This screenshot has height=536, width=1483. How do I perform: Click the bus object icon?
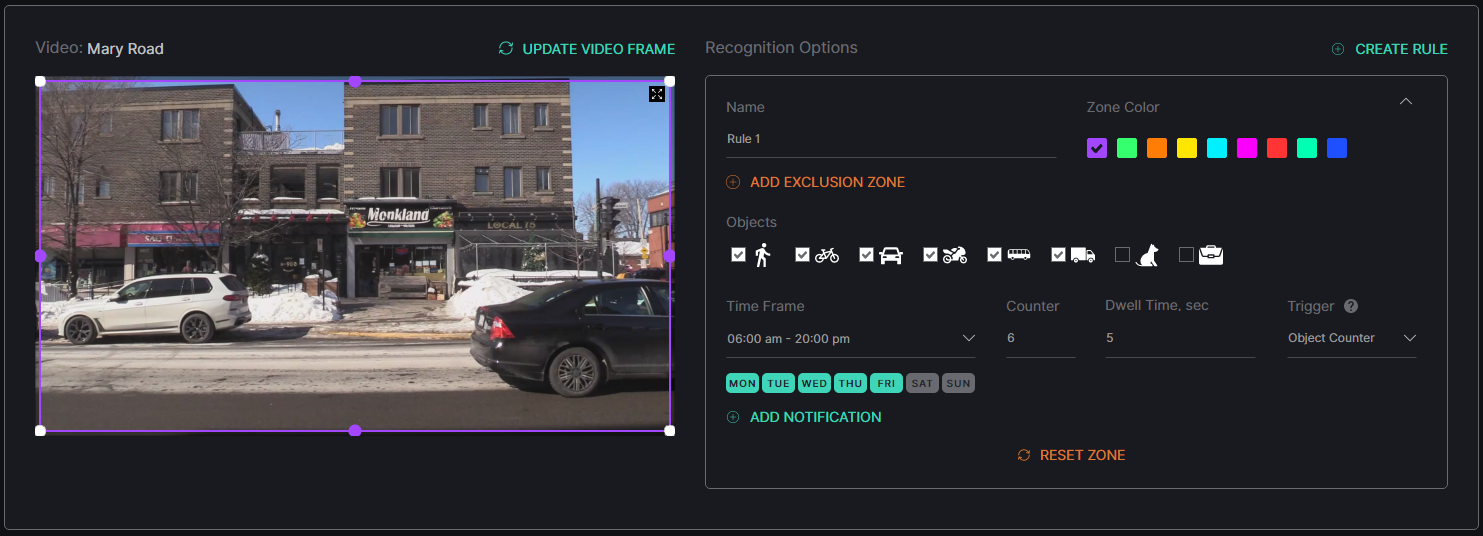pyautogui.click(x=1019, y=255)
